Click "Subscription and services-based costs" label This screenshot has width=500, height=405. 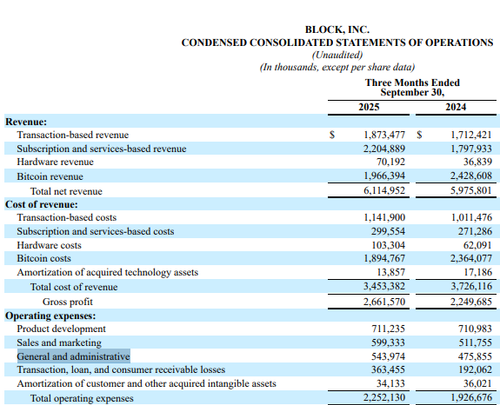95,231
